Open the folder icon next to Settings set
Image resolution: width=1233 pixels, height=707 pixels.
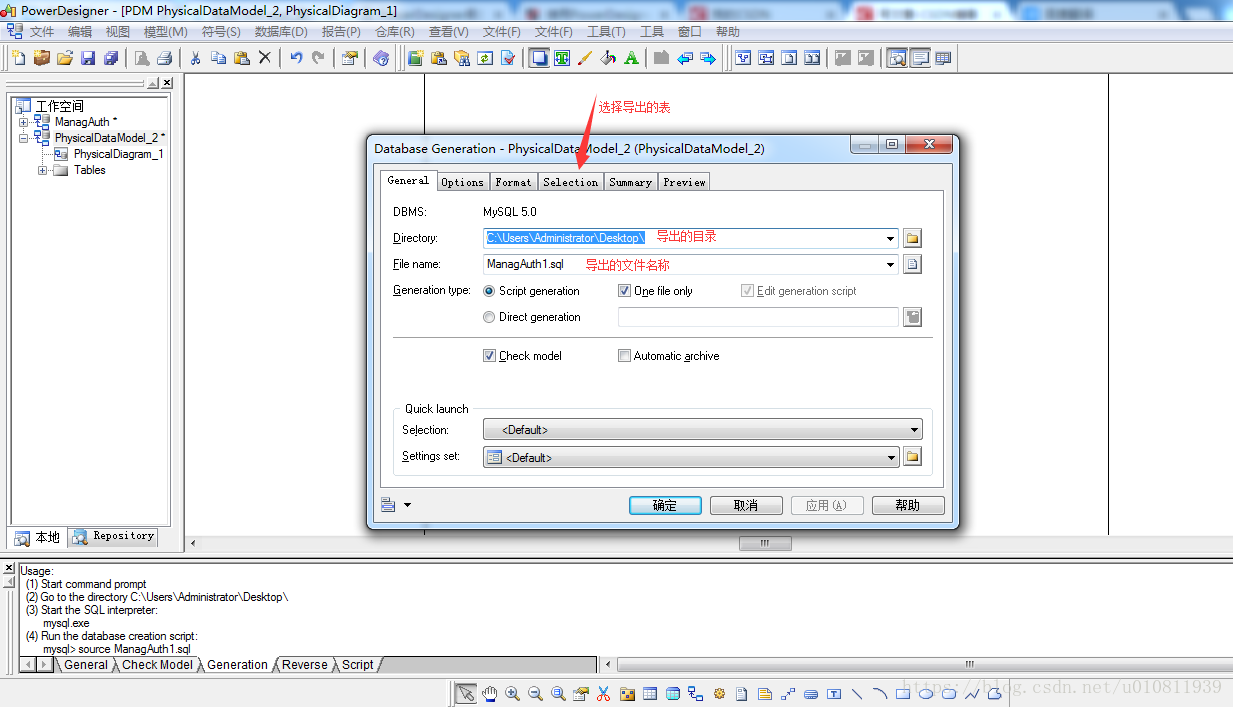pyautogui.click(x=912, y=457)
